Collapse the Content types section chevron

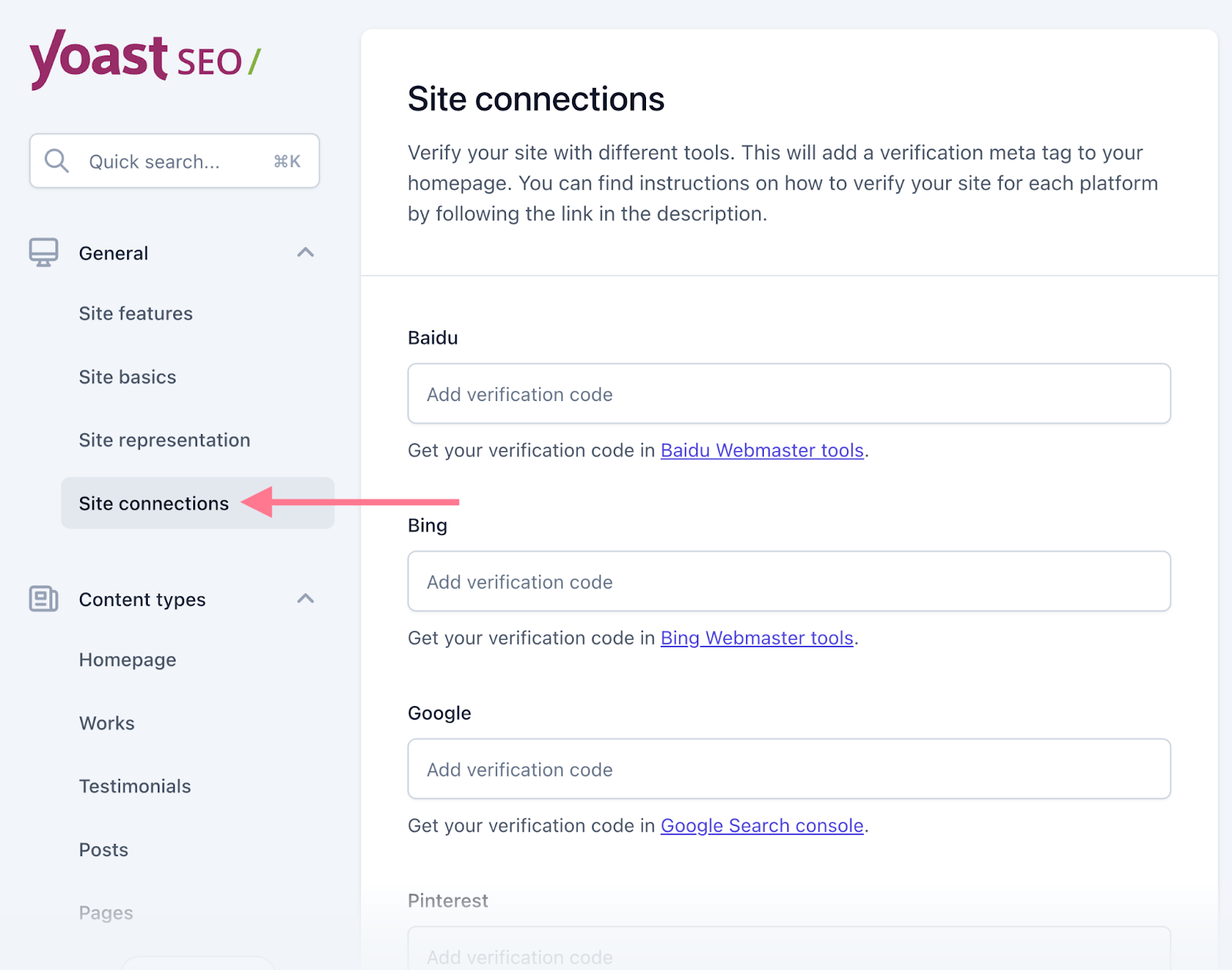306,599
